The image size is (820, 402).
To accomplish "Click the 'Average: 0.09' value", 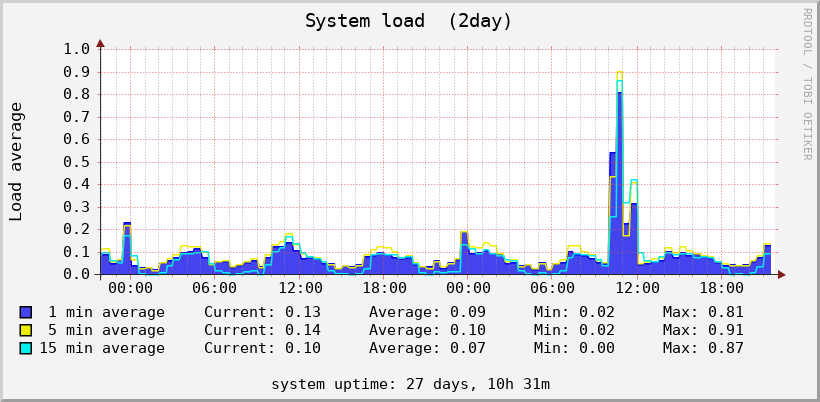I will click(427, 313).
